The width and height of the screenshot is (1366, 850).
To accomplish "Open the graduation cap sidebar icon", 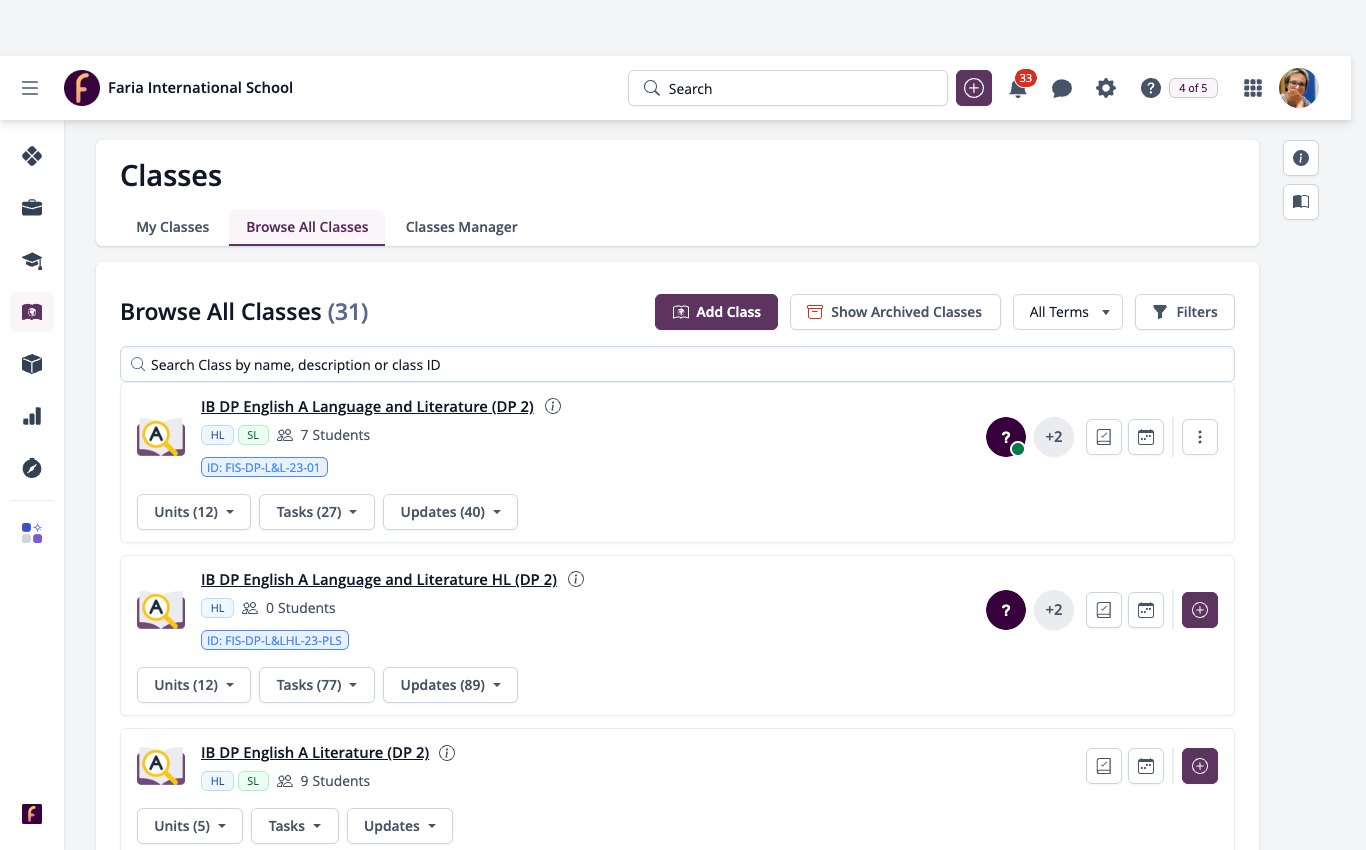I will (x=32, y=260).
